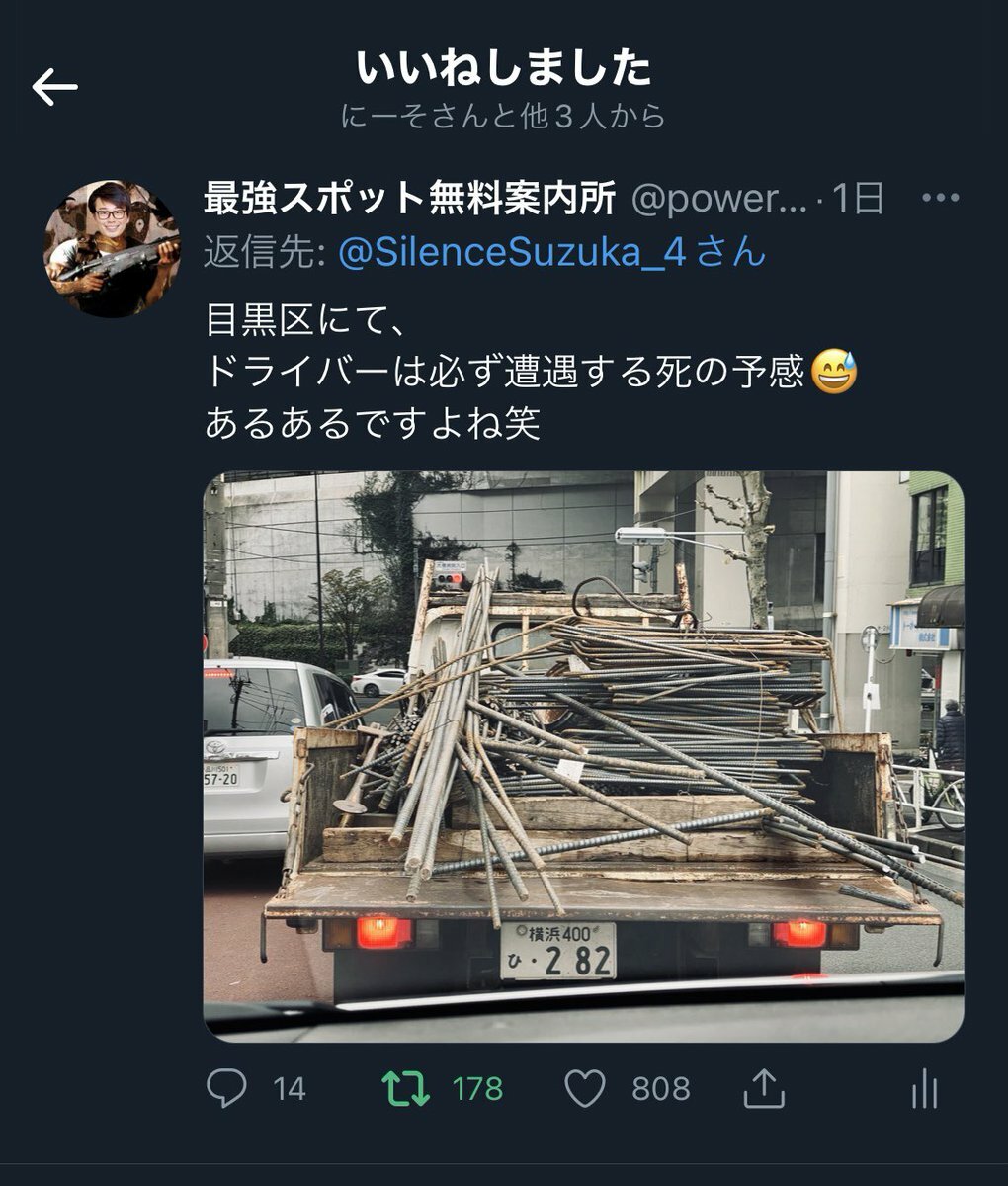The image size is (1008, 1186).
Task: Tap the 返信先 reply-to label
Action: point(266,252)
